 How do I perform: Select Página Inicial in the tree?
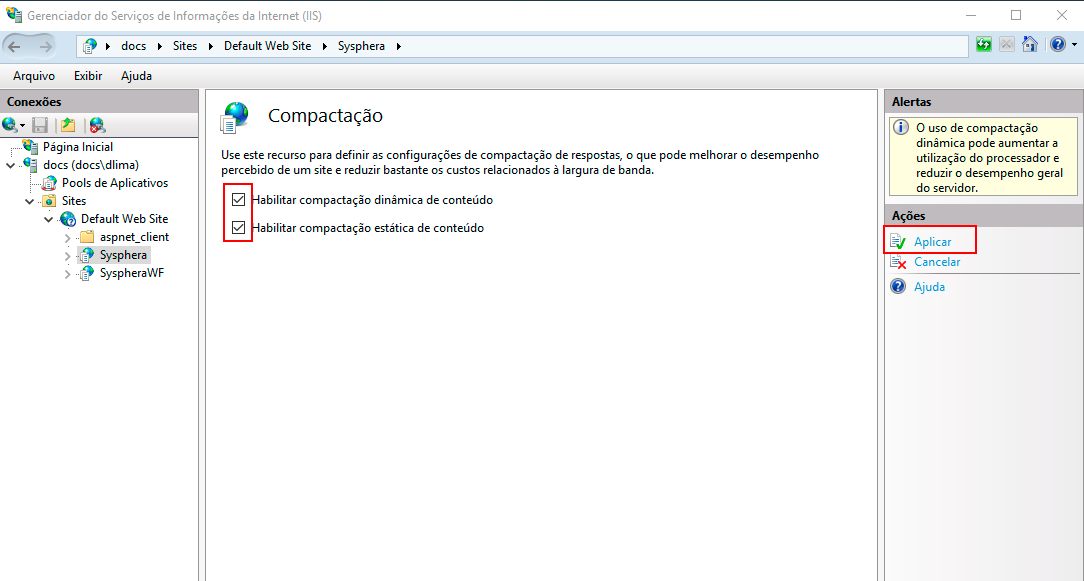click(x=78, y=147)
